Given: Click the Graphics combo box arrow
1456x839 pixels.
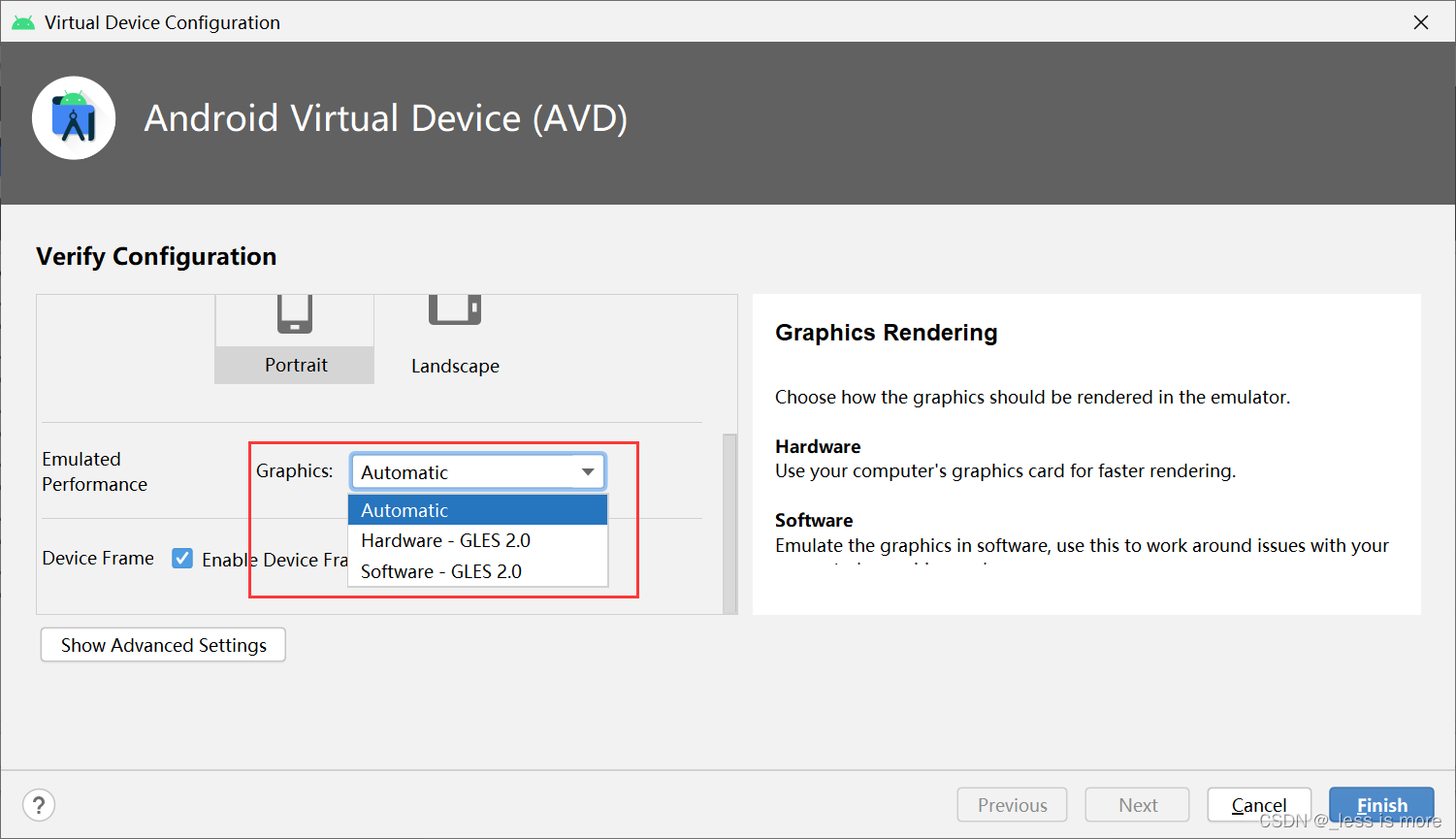Looking at the screenshot, I should (x=588, y=472).
